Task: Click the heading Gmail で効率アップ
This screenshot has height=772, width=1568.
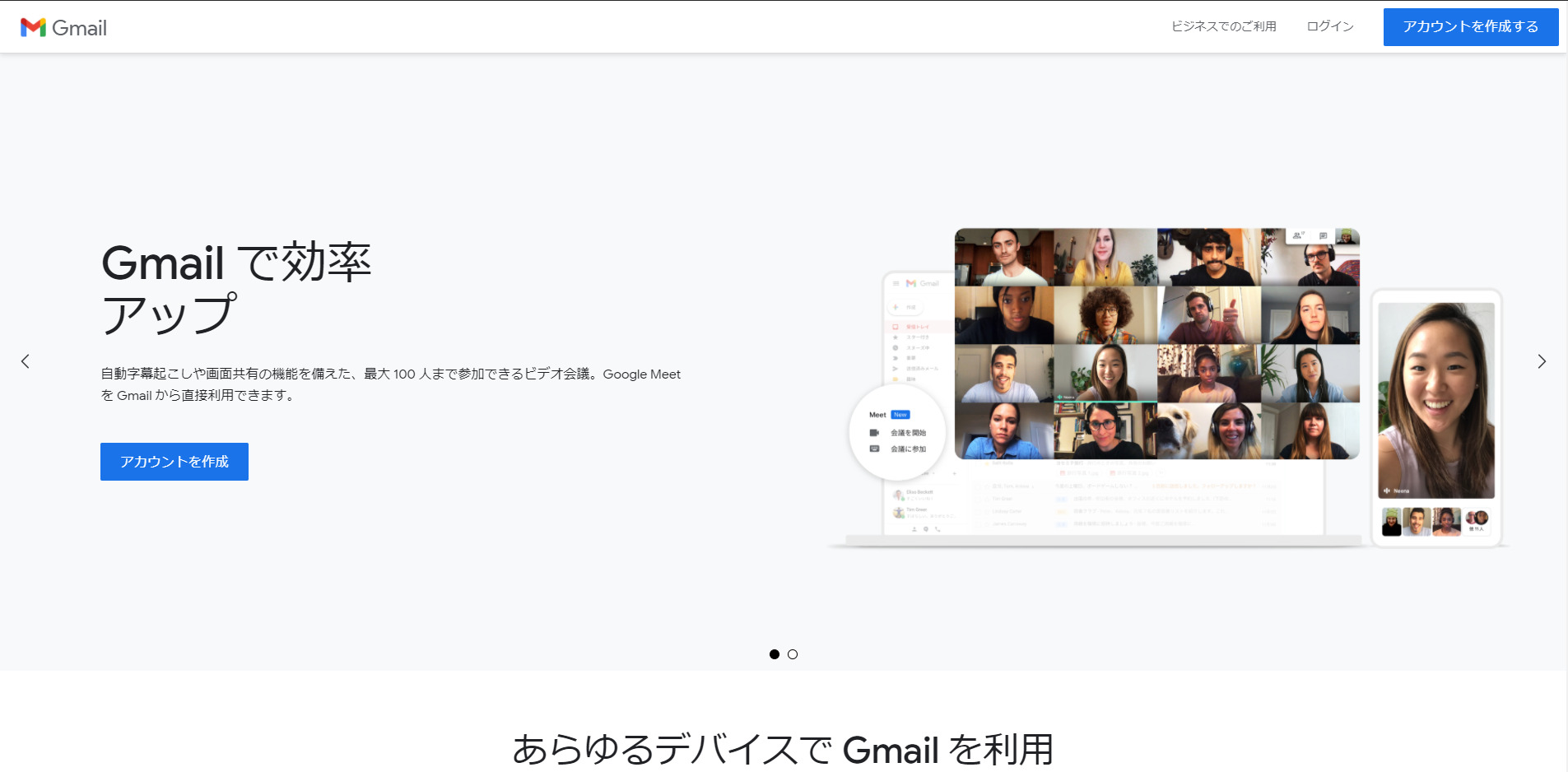Action: click(236, 288)
